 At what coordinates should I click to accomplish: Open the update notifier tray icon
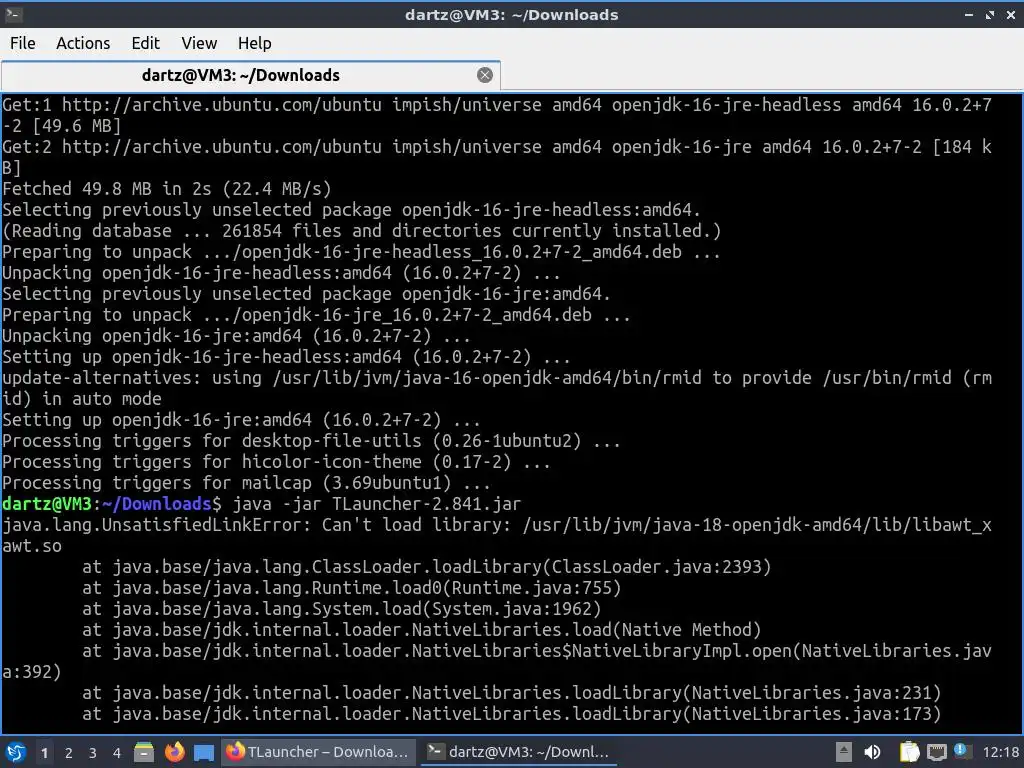click(961, 751)
